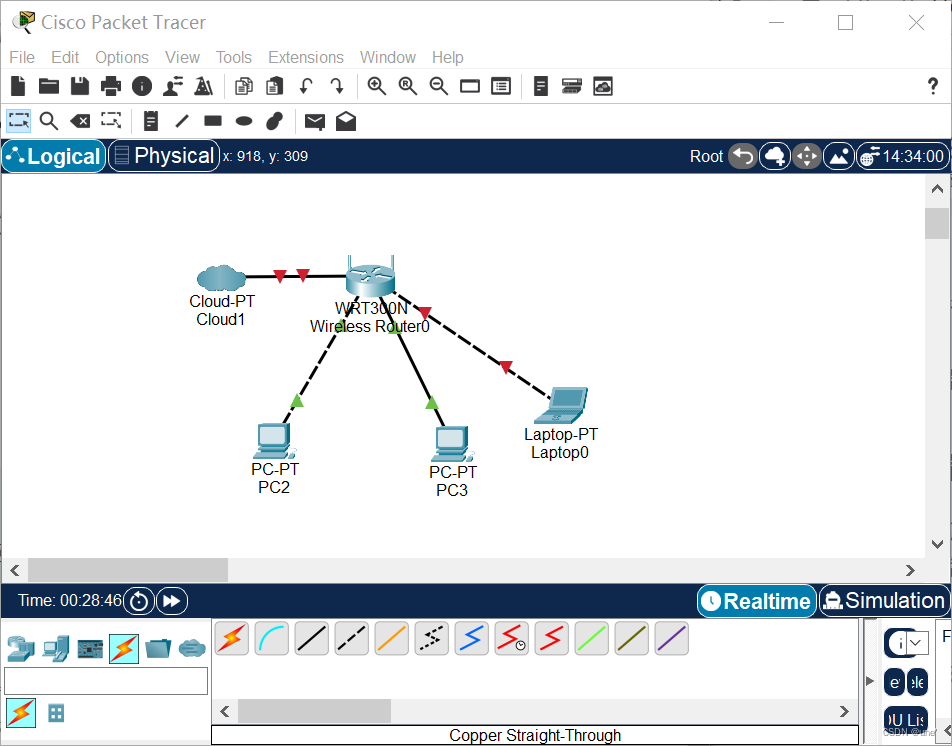The image size is (952, 746).
Task: Click the workspace horizontal scrollbar thumb
Action: pos(128,570)
